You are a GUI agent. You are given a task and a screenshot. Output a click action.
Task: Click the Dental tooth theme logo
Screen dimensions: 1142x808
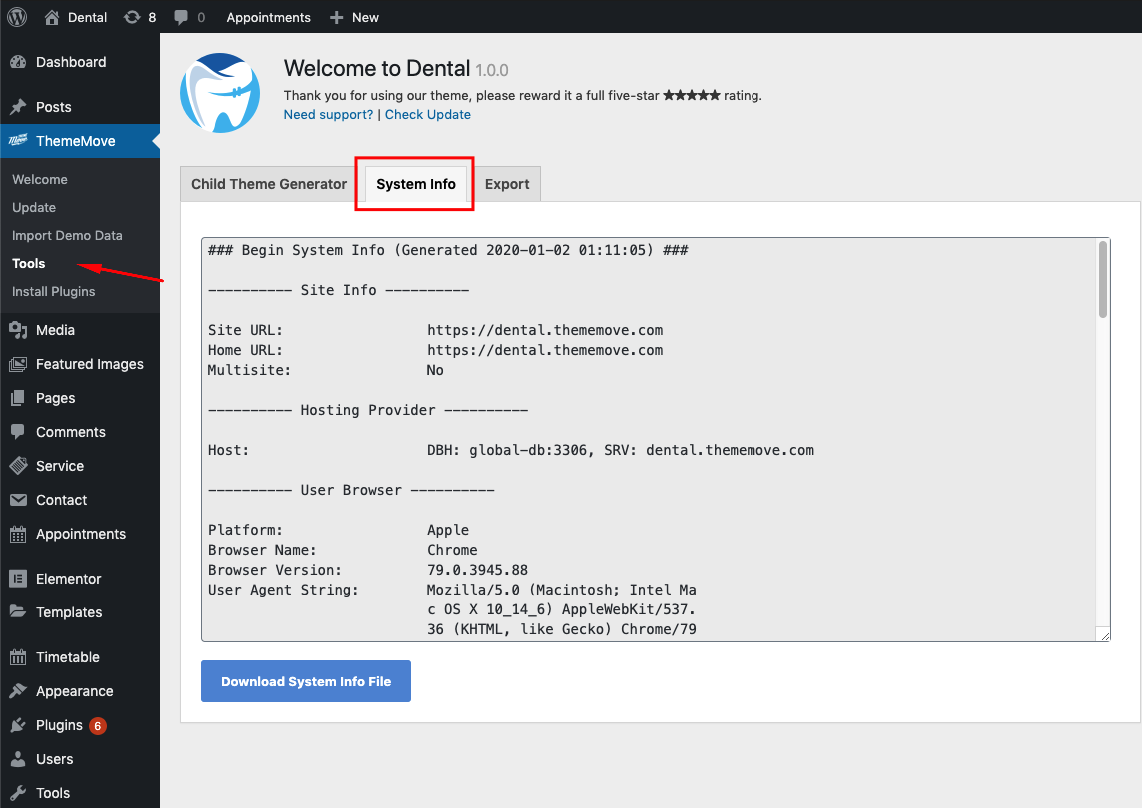click(x=220, y=93)
